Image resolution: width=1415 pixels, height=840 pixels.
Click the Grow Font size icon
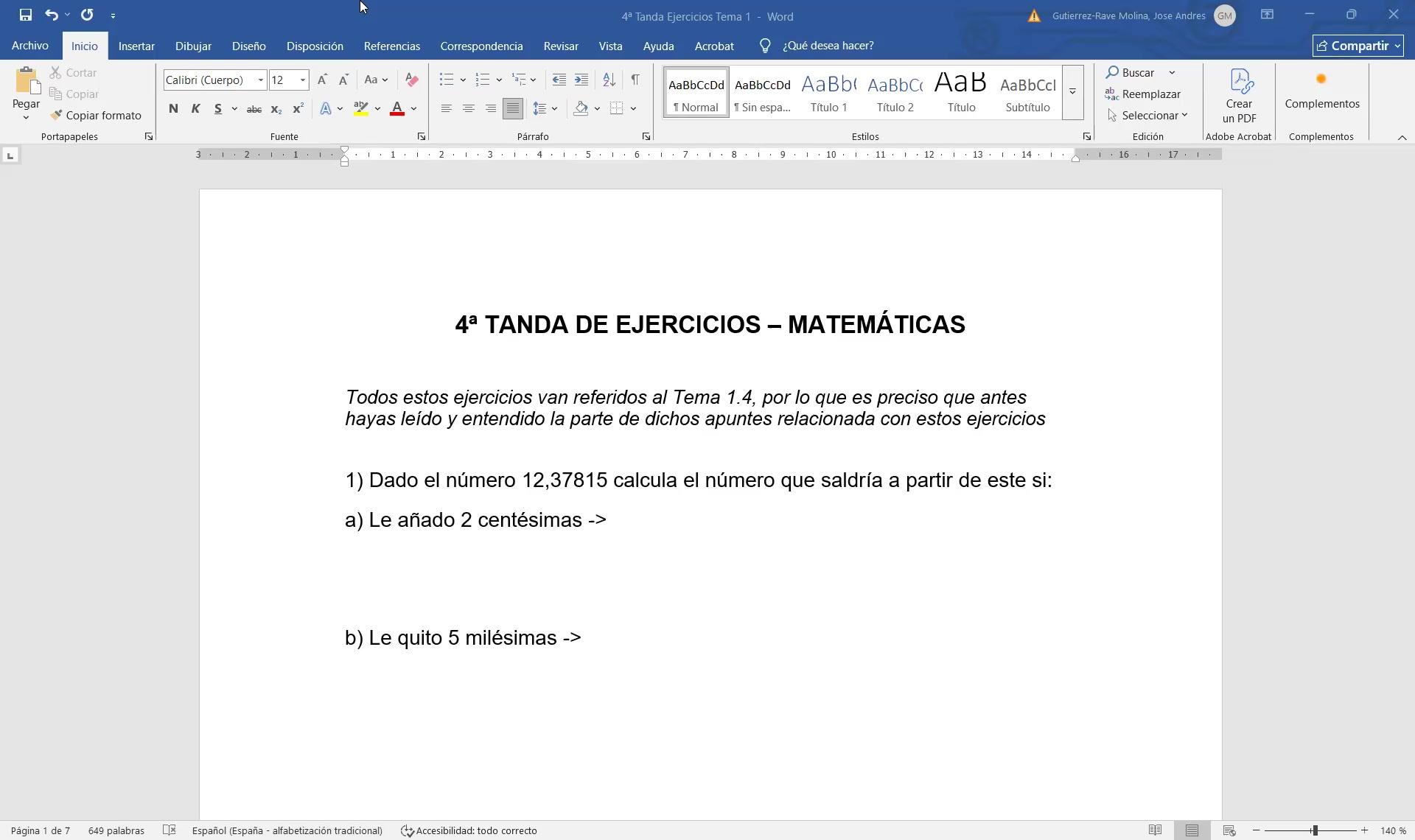pos(322,80)
